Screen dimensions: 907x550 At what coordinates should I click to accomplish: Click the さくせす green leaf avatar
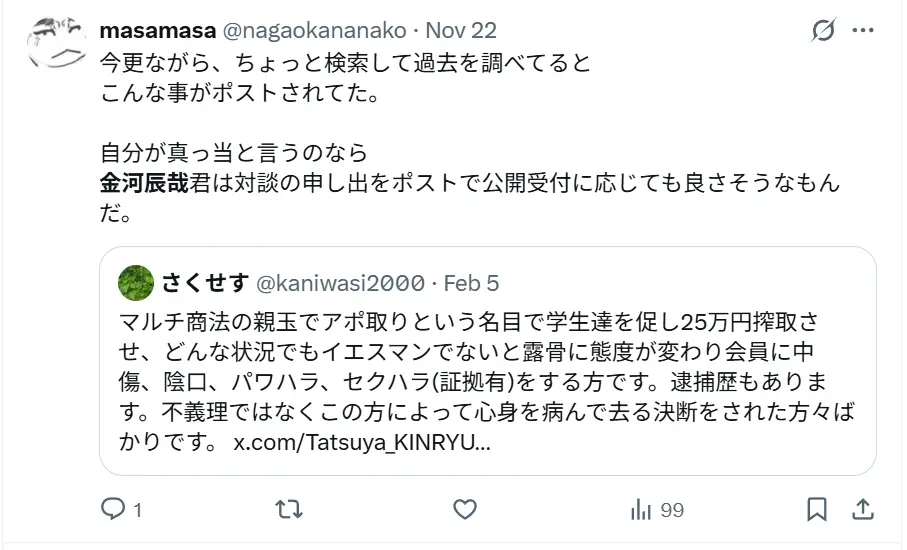tap(136, 283)
